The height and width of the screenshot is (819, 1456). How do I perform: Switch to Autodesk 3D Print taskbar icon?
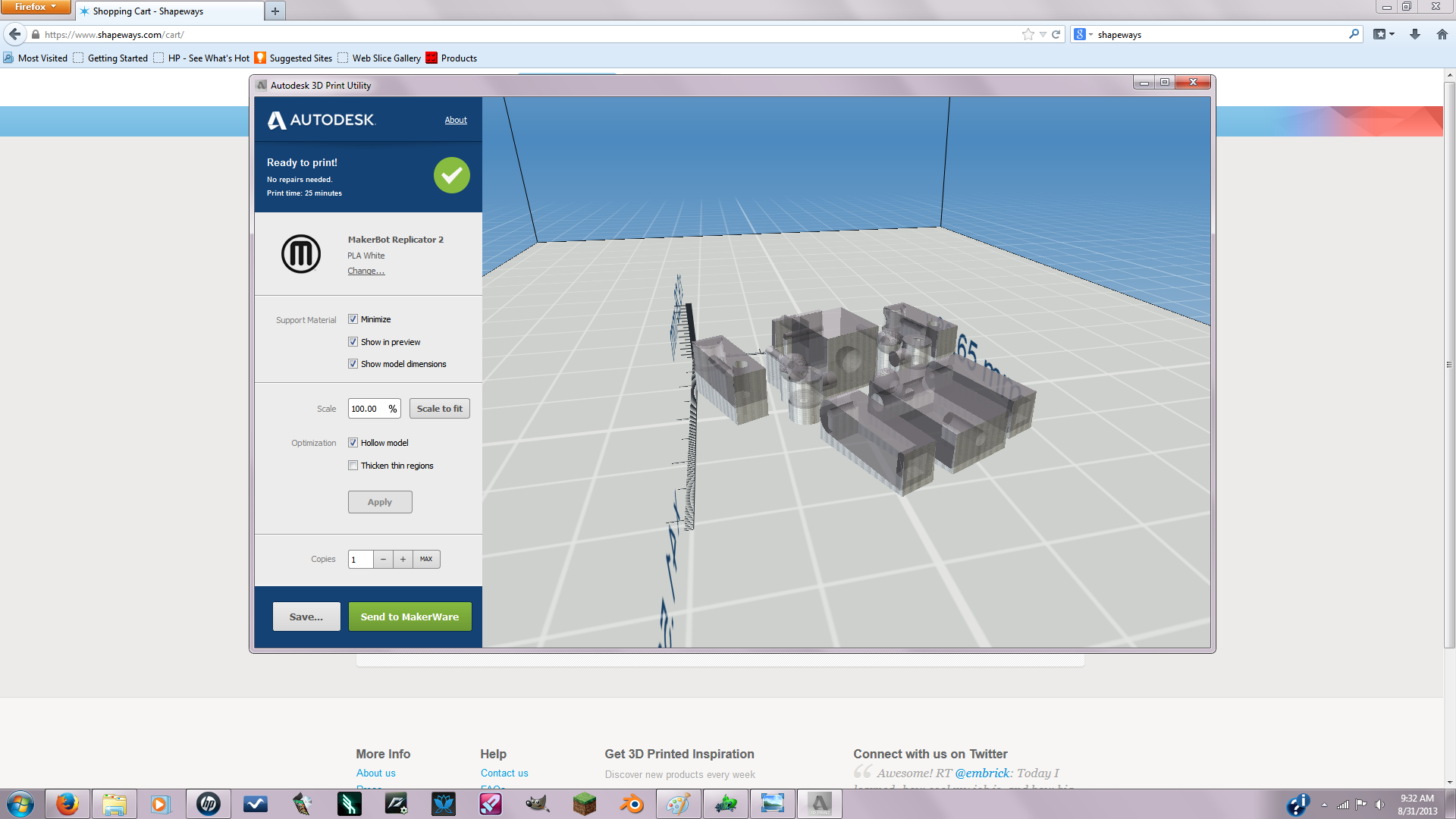coord(820,804)
